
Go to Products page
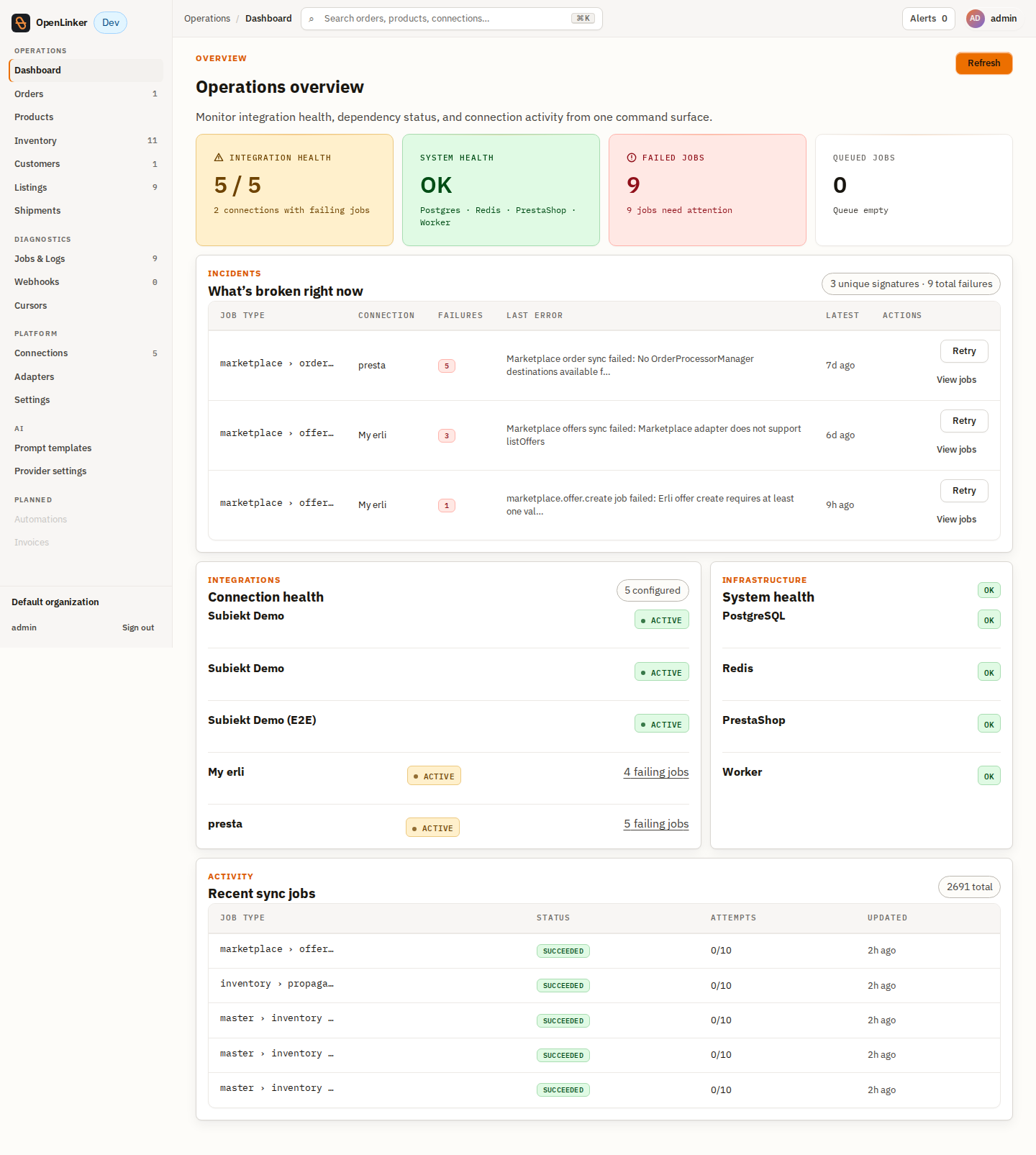pyautogui.click(x=86, y=117)
